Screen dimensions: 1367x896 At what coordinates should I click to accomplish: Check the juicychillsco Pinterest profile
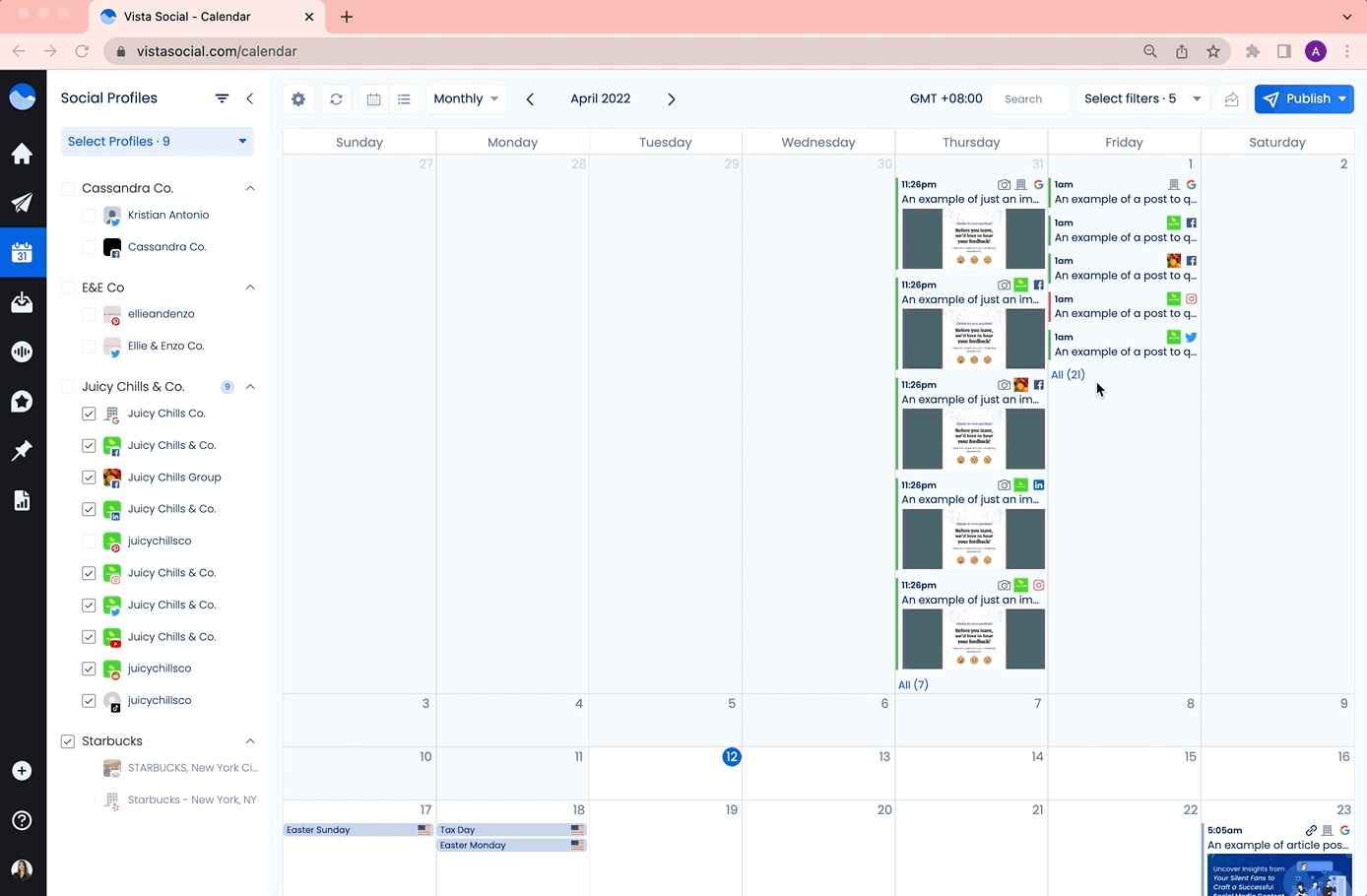[89, 541]
